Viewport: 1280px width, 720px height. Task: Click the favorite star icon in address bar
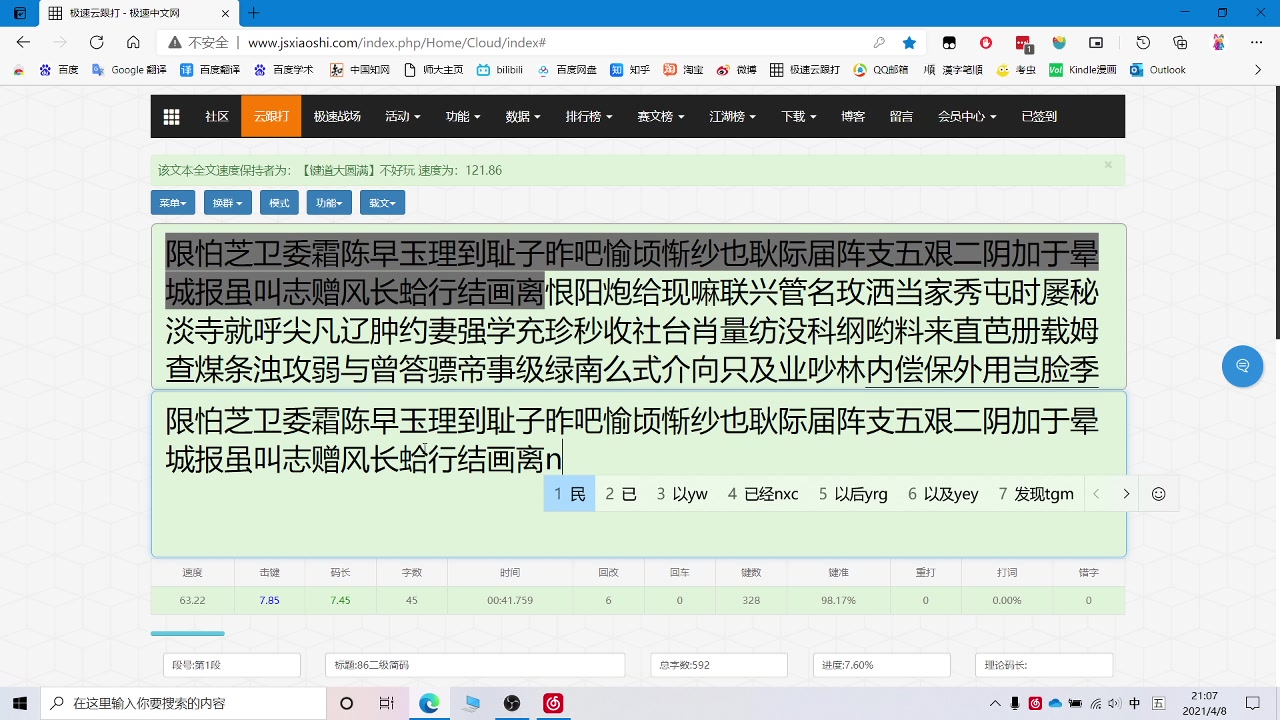pyautogui.click(x=909, y=42)
